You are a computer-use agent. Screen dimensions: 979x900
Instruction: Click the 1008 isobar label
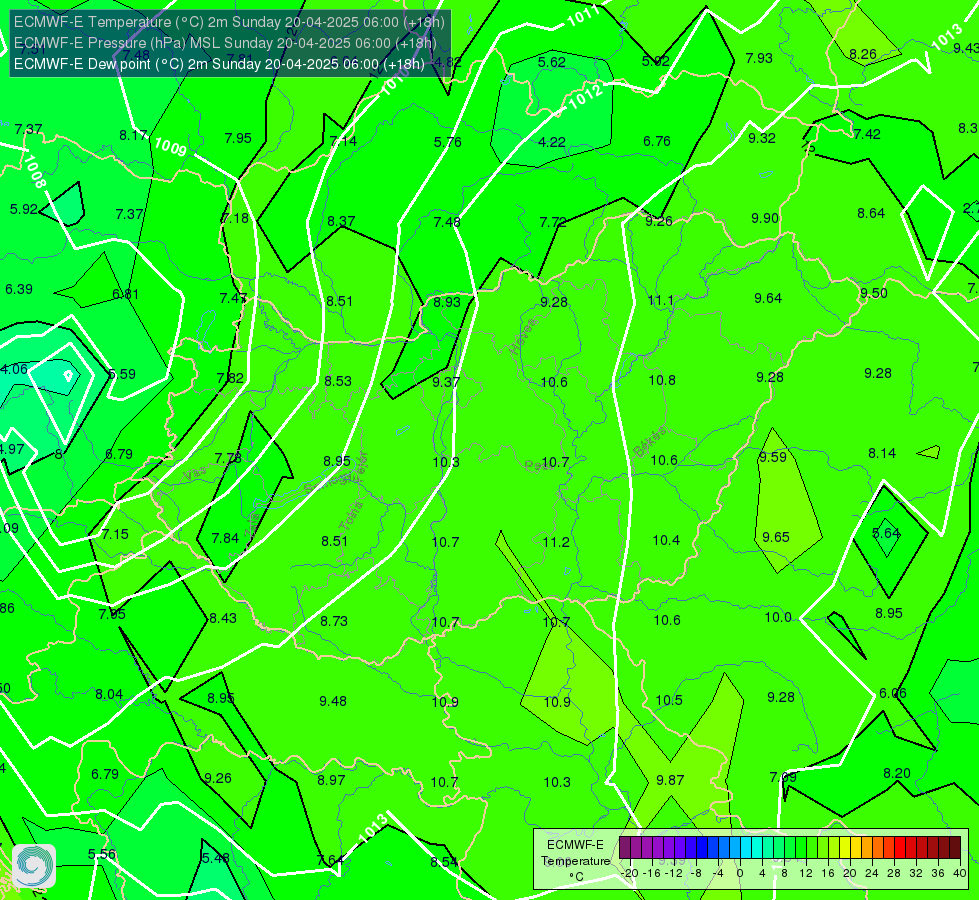35,172
